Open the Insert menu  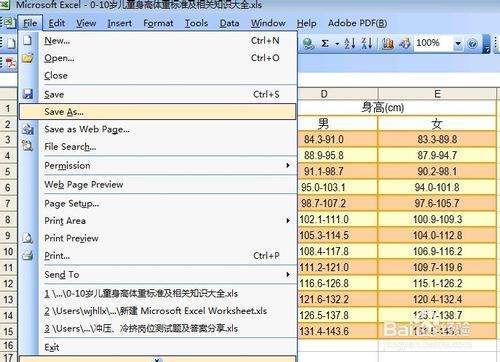click(120, 23)
